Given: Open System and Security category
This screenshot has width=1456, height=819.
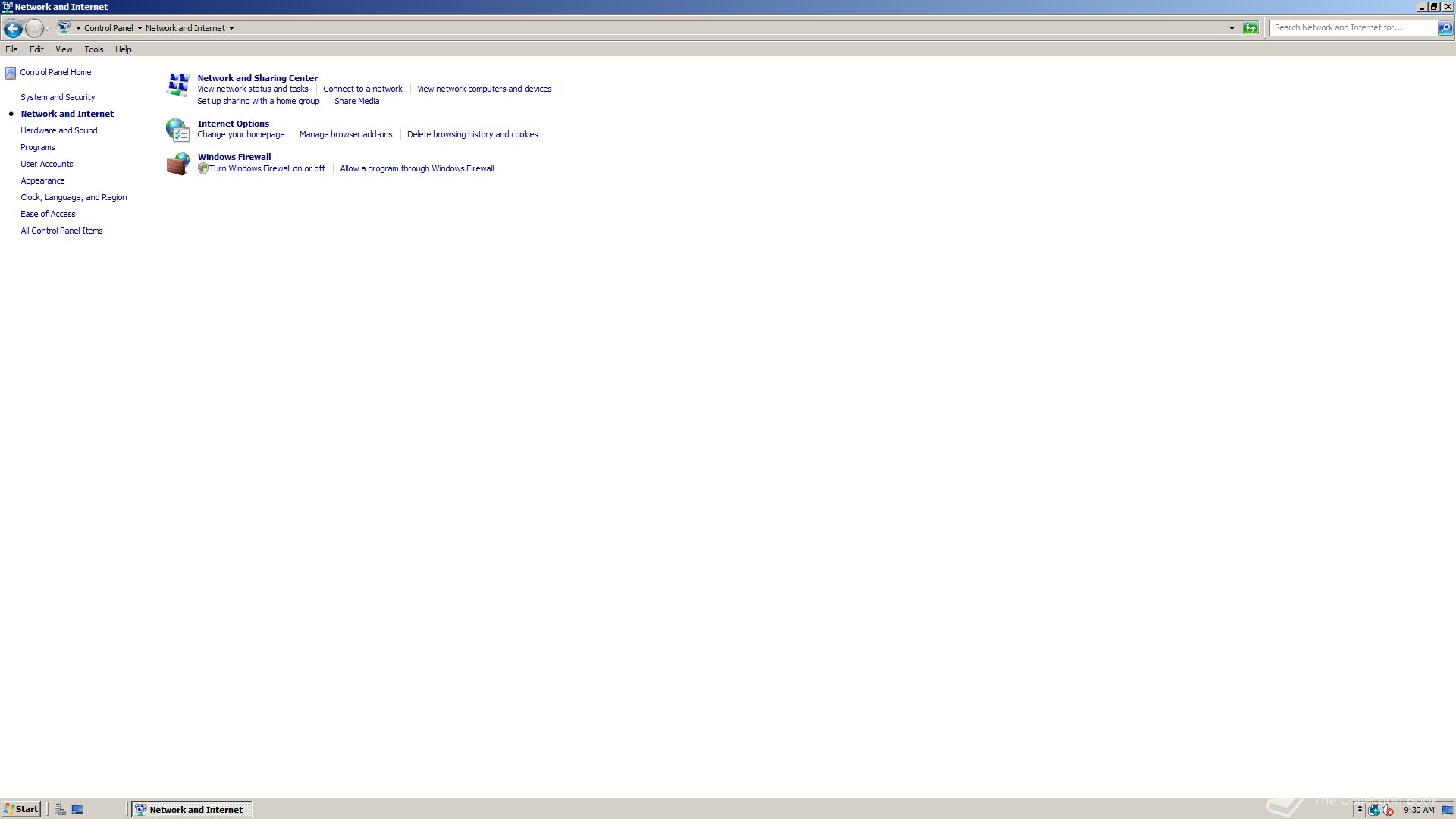Looking at the screenshot, I should click(58, 97).
